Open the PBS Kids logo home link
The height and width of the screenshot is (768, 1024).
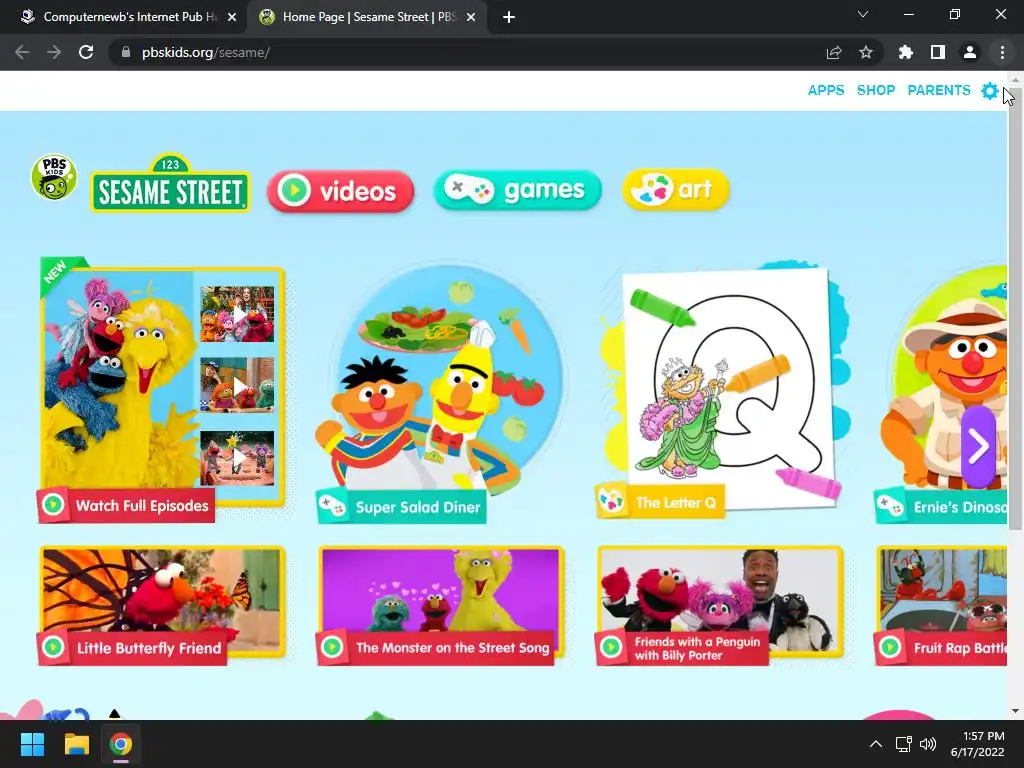[x=54, y=177]
